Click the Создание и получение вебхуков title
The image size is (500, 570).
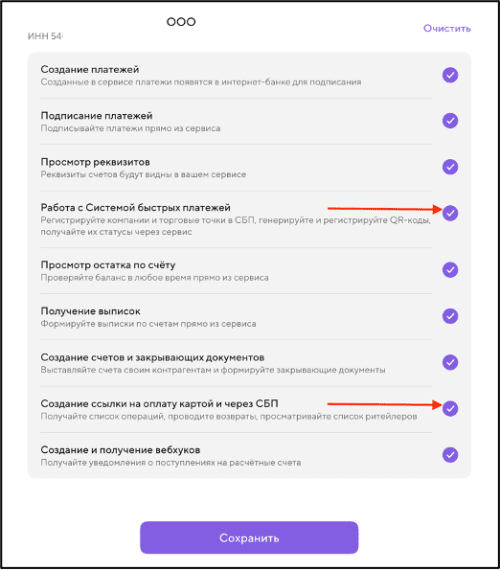coord(120,450)
